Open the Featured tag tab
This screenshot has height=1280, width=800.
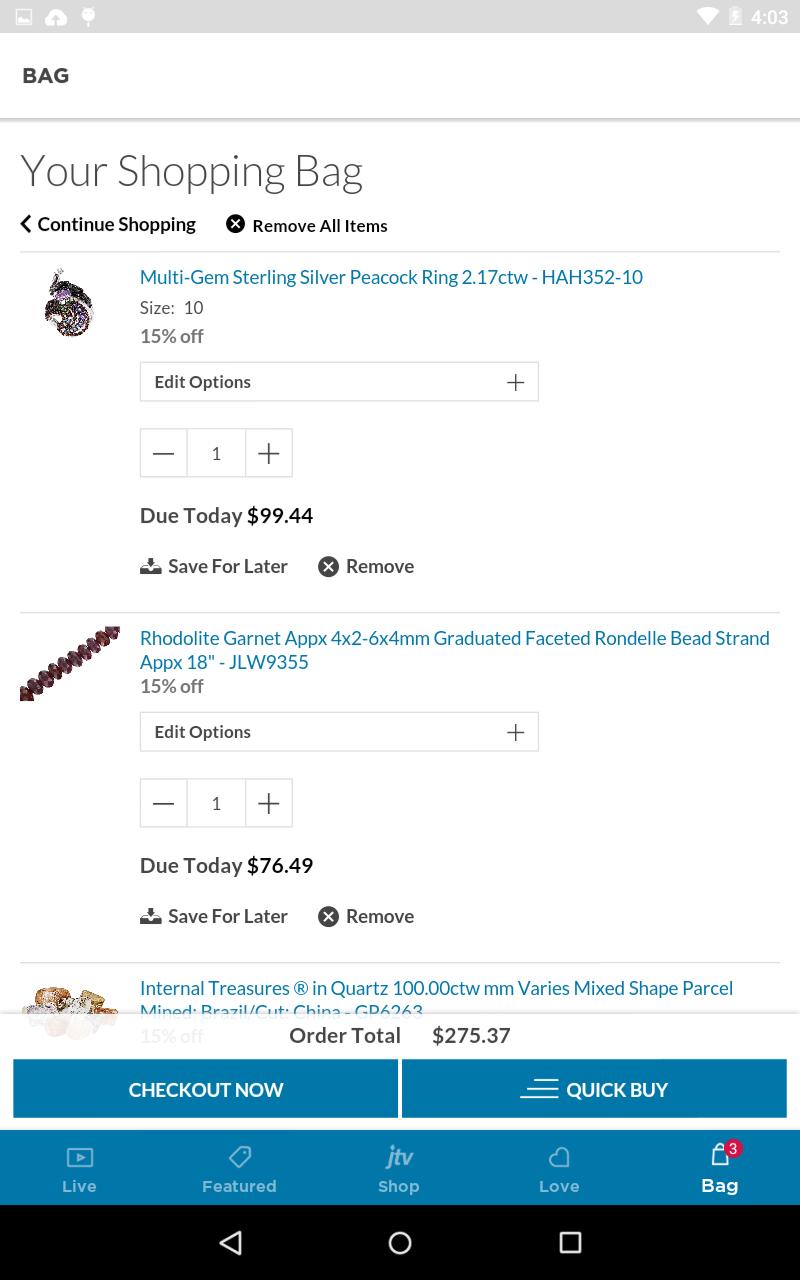tap(240, 1168)
